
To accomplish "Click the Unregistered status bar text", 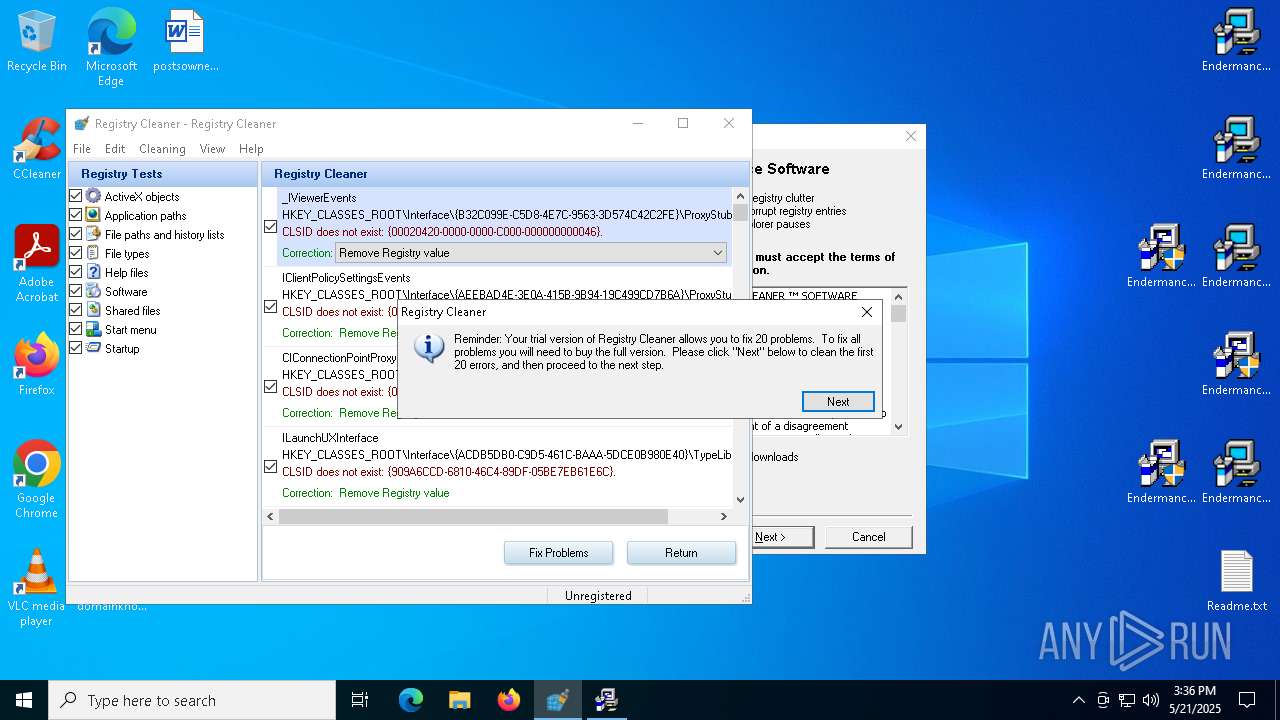I will click(x=598, y=596).
